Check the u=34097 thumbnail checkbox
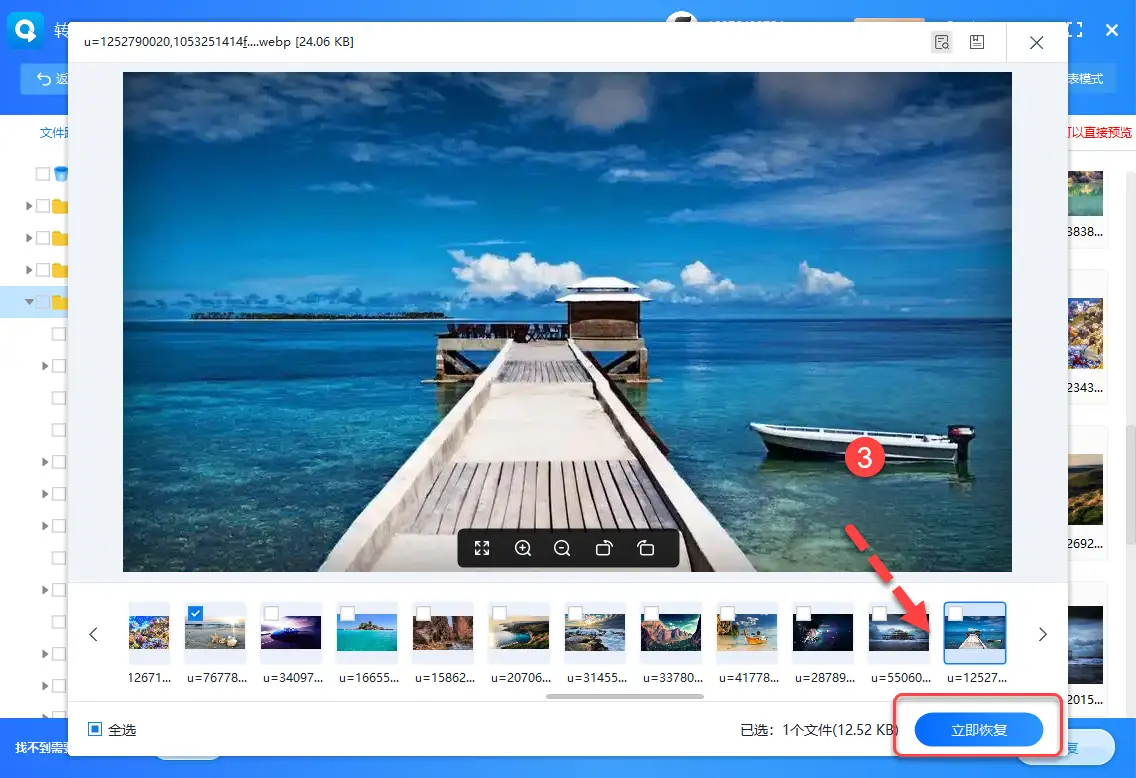The height and width of the screenshot is (778, 1136). click(271, 613)
